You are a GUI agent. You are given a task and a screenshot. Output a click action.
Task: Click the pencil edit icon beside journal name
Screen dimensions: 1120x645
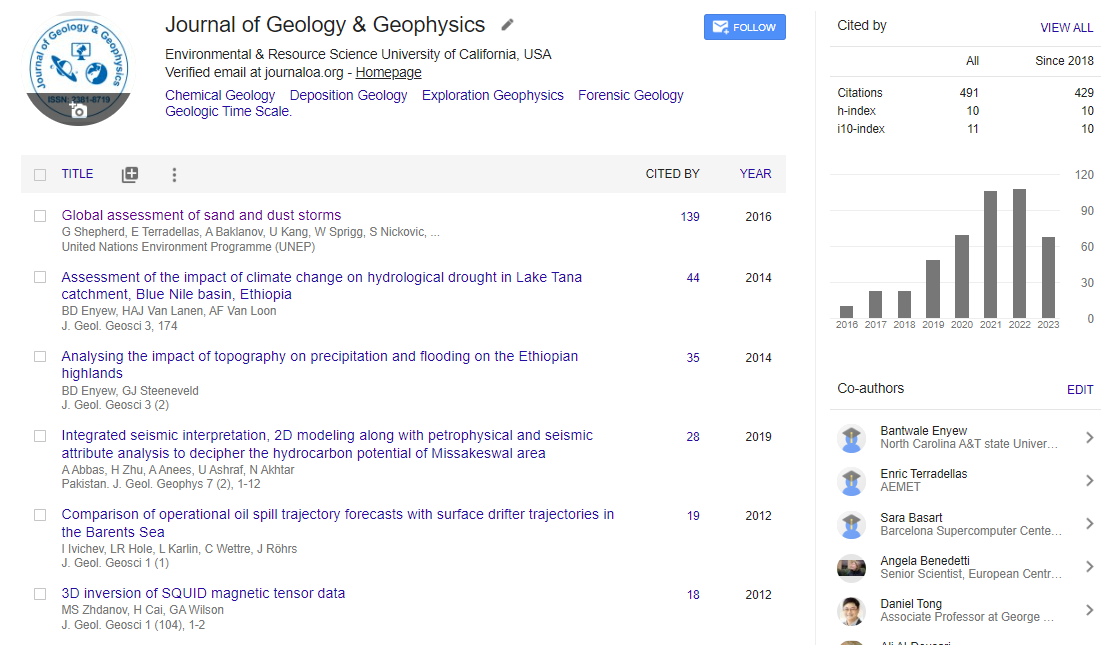pyautogui.click(x=508, y=25)
